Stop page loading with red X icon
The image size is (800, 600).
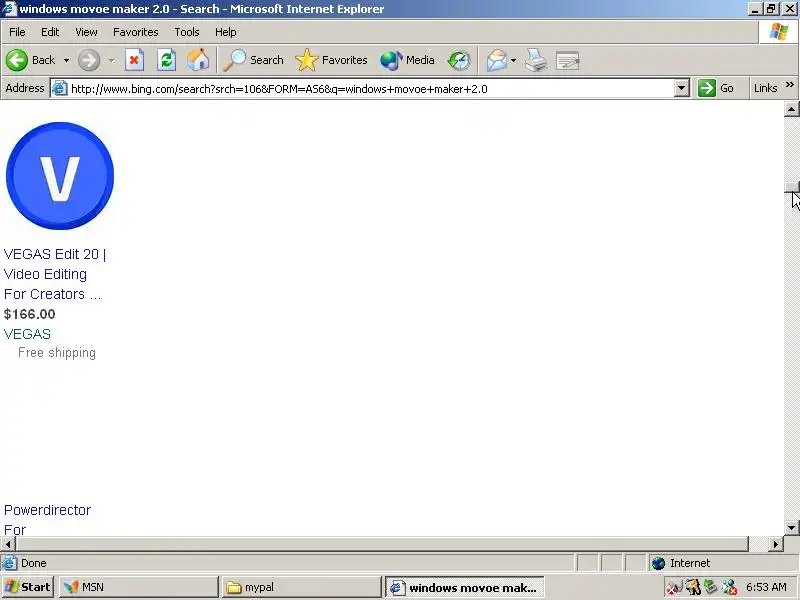[134, 60]
